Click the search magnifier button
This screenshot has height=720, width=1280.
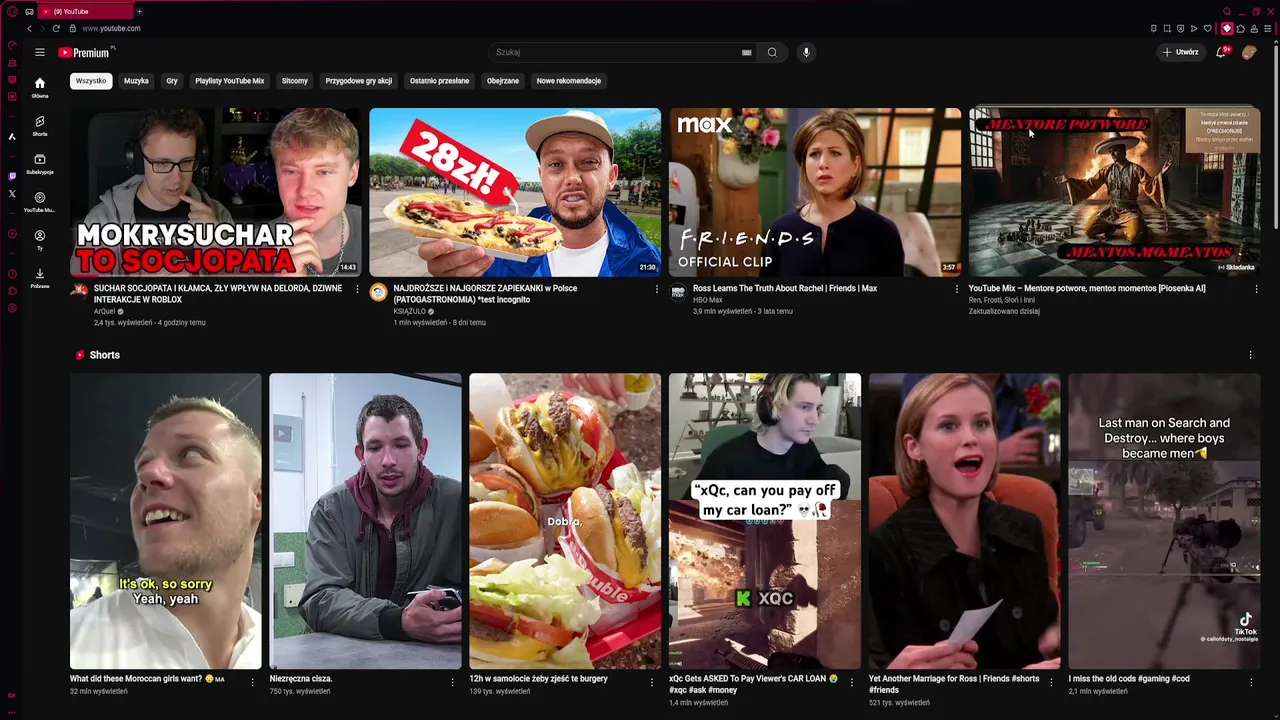[x=772, y=52]
